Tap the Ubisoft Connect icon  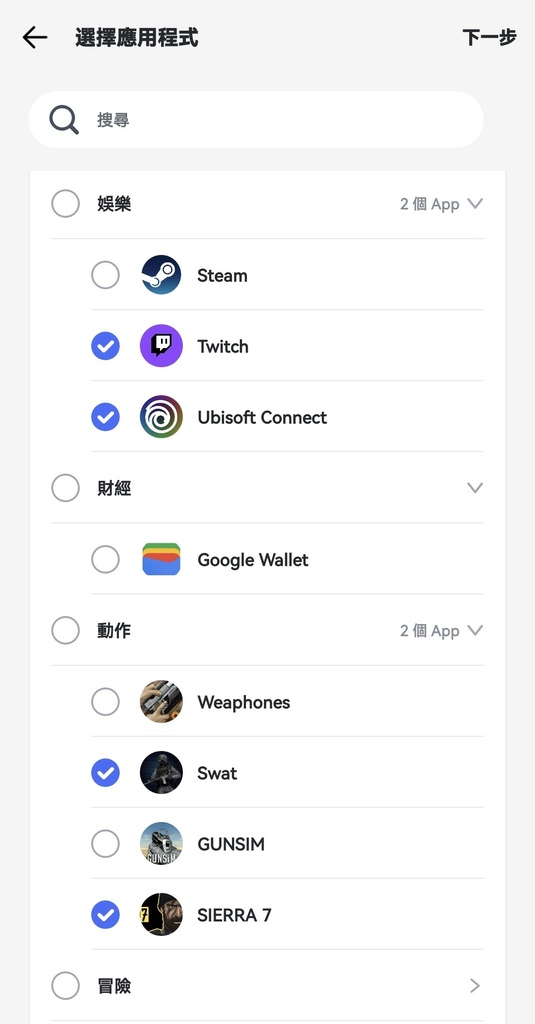click(161, 417)
